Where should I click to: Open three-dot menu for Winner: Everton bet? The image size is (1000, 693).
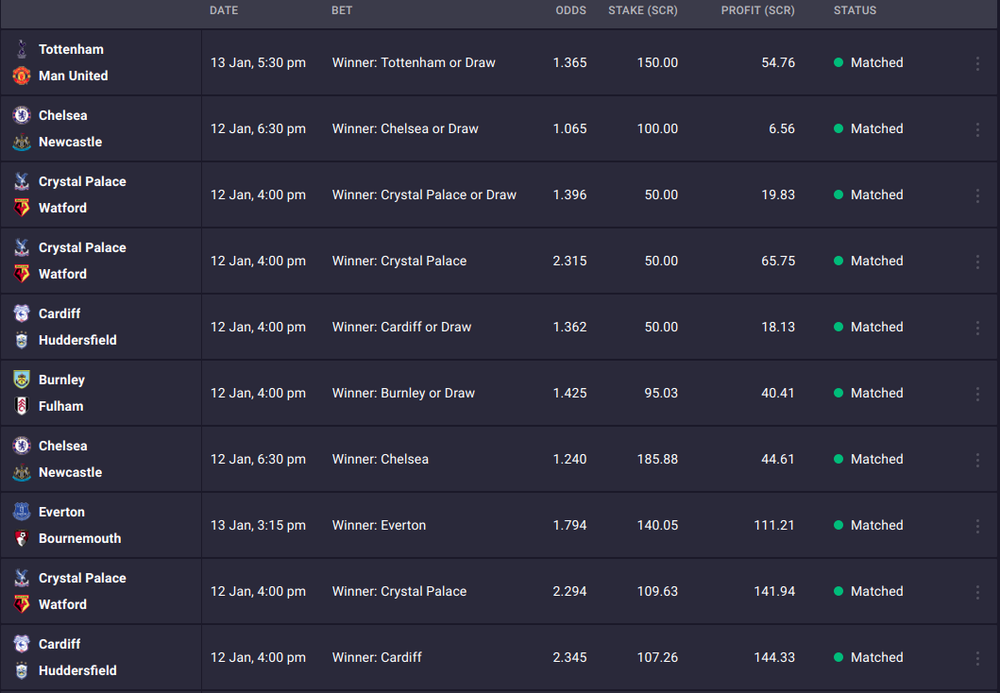click(978, 526)
